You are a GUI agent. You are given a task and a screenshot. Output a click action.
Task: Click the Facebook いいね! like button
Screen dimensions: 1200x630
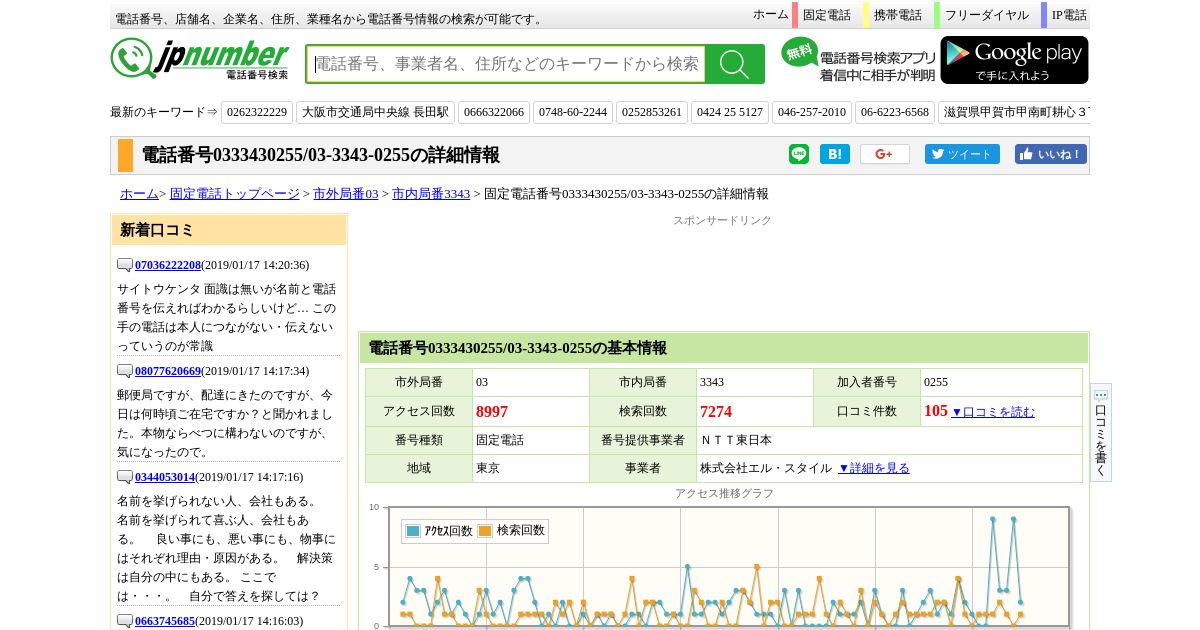pyautogui.click(x=1050, y=154)
